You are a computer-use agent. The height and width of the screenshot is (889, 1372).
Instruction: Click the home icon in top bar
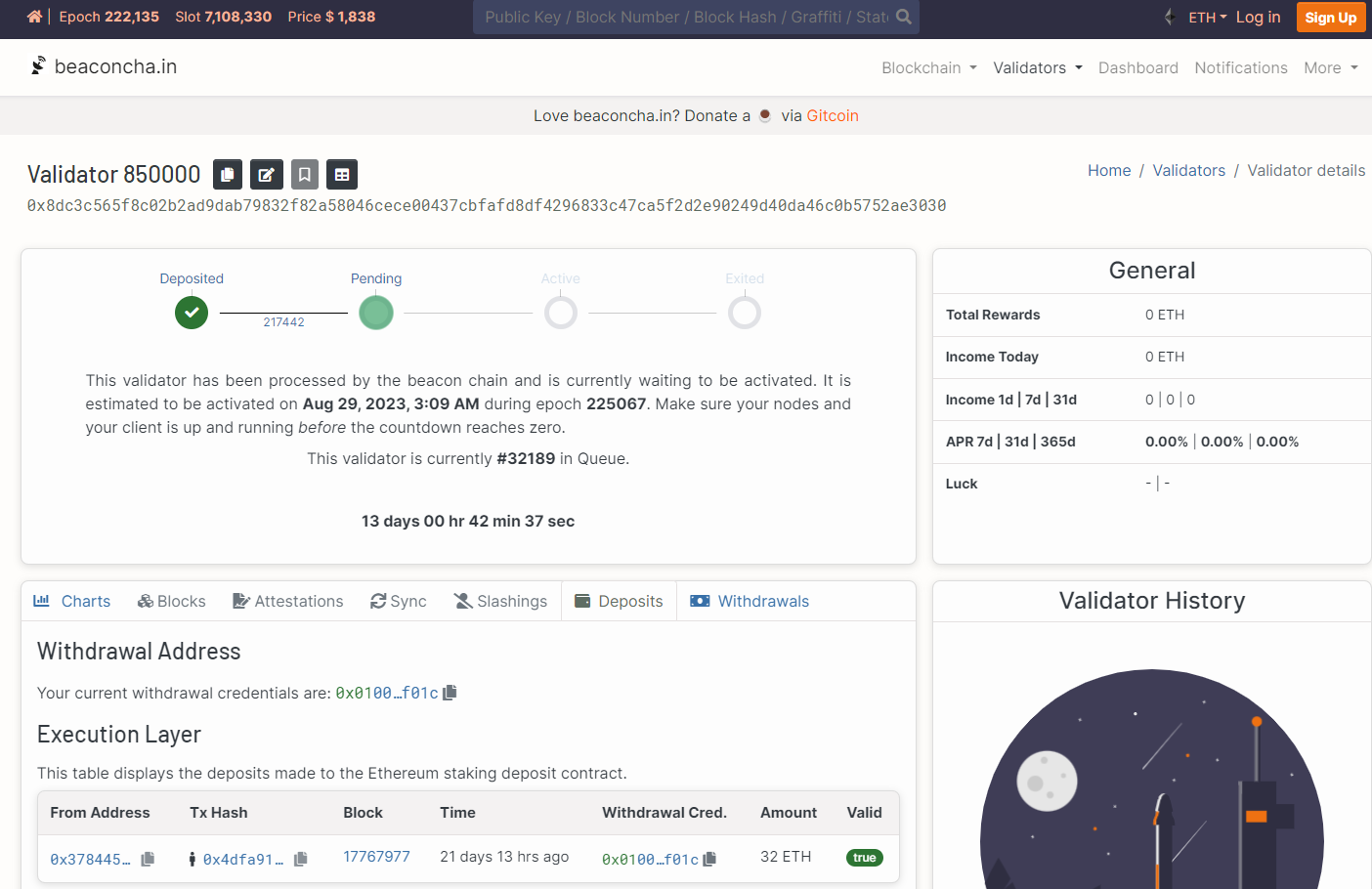[x=34, y=17]
